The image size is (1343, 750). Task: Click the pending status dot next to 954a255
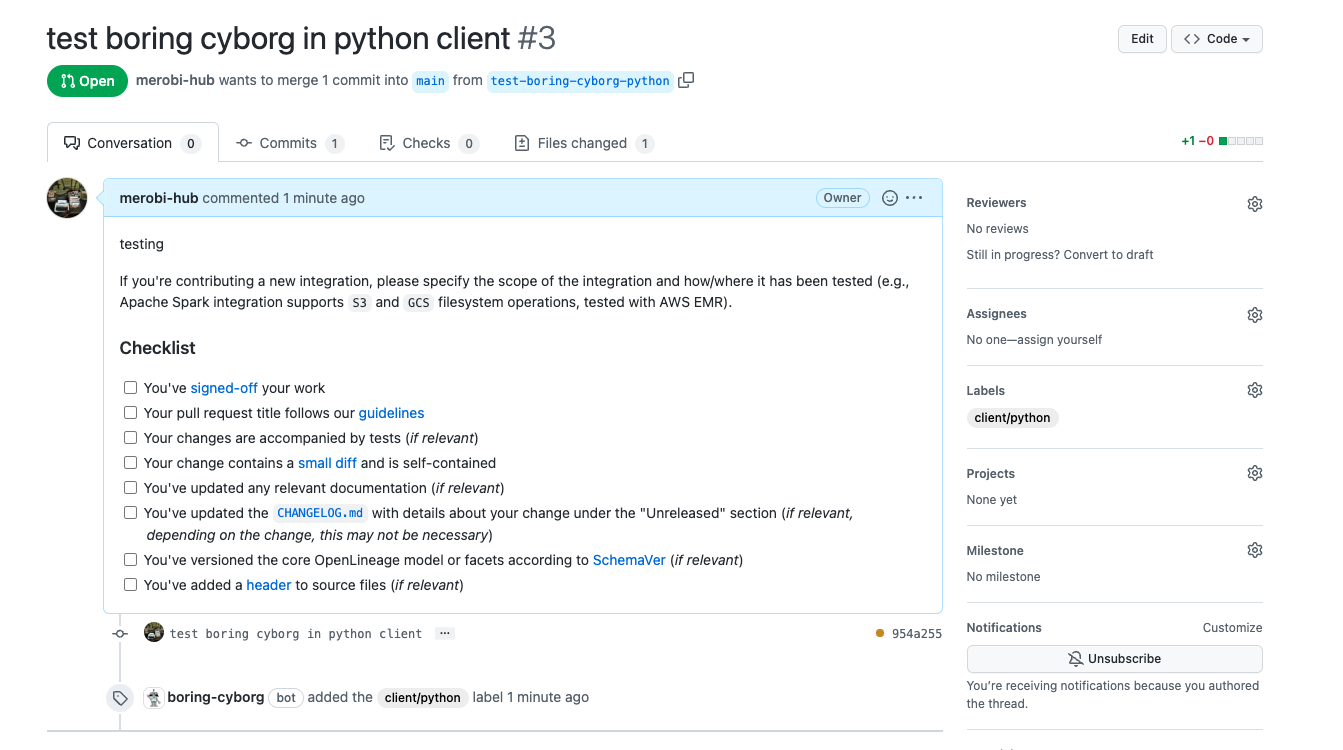[x=878, y=633]
